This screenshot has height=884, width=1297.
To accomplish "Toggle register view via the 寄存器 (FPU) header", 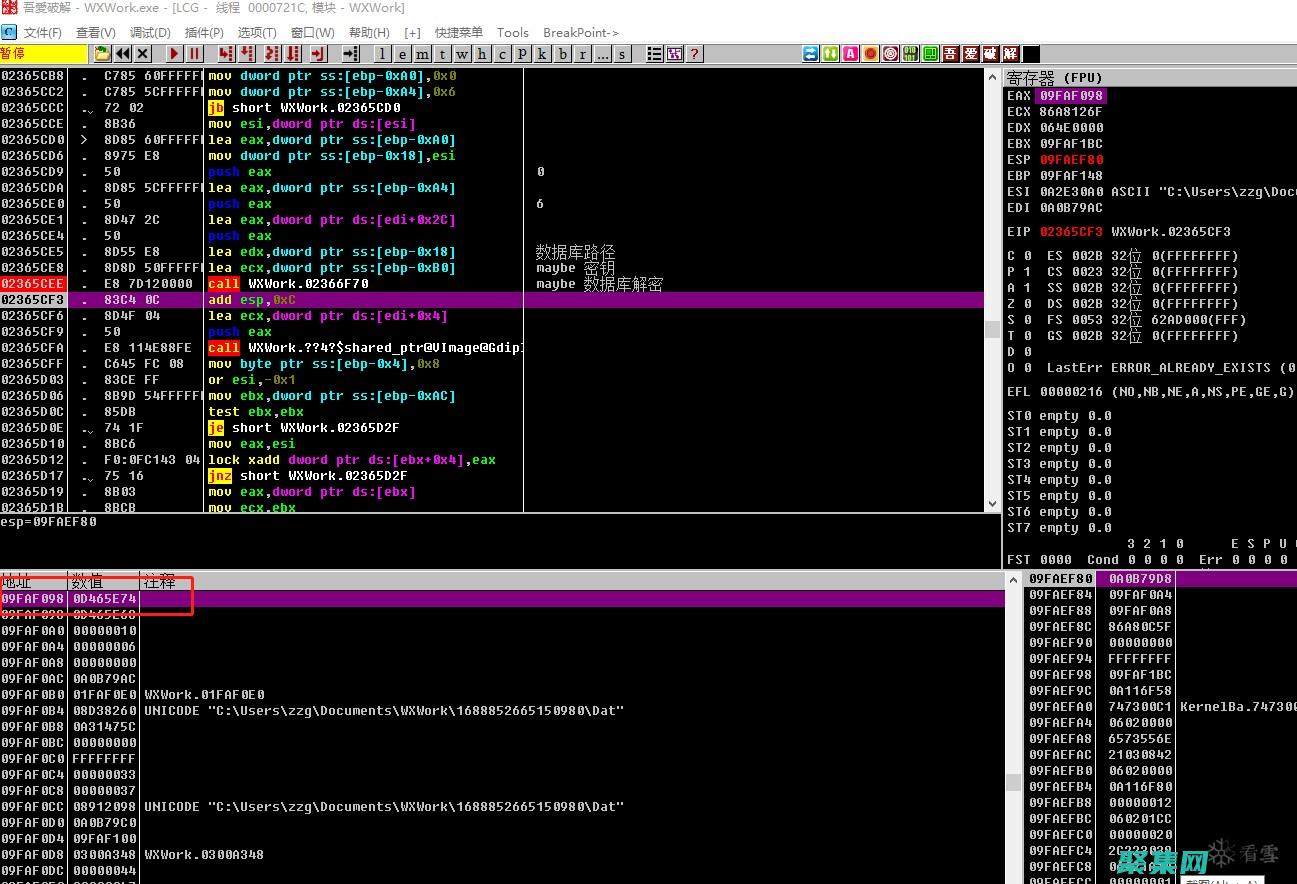I will point(1054,77).
